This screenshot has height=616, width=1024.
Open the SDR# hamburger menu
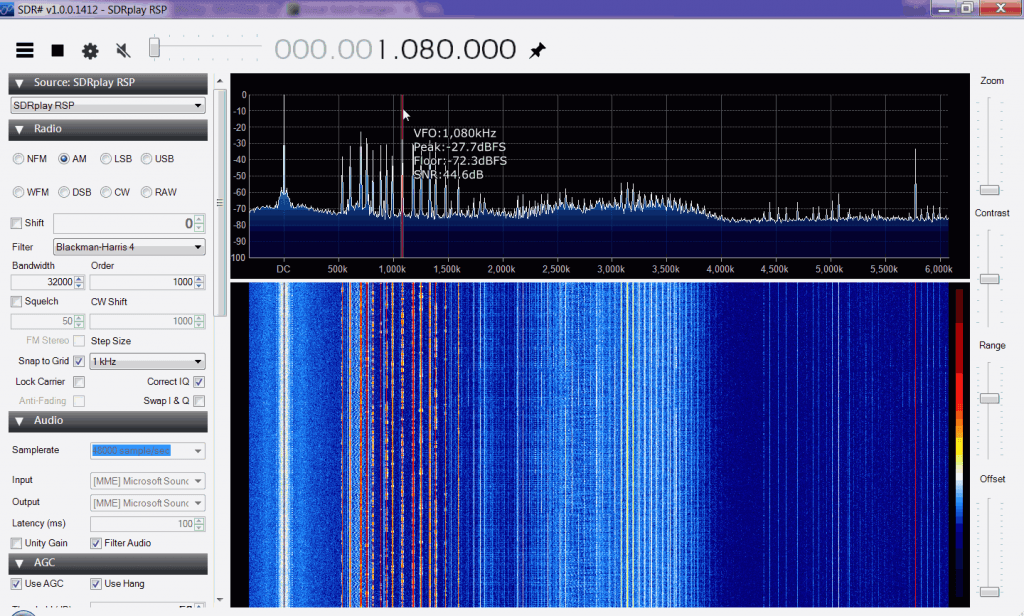pos(25,49)
